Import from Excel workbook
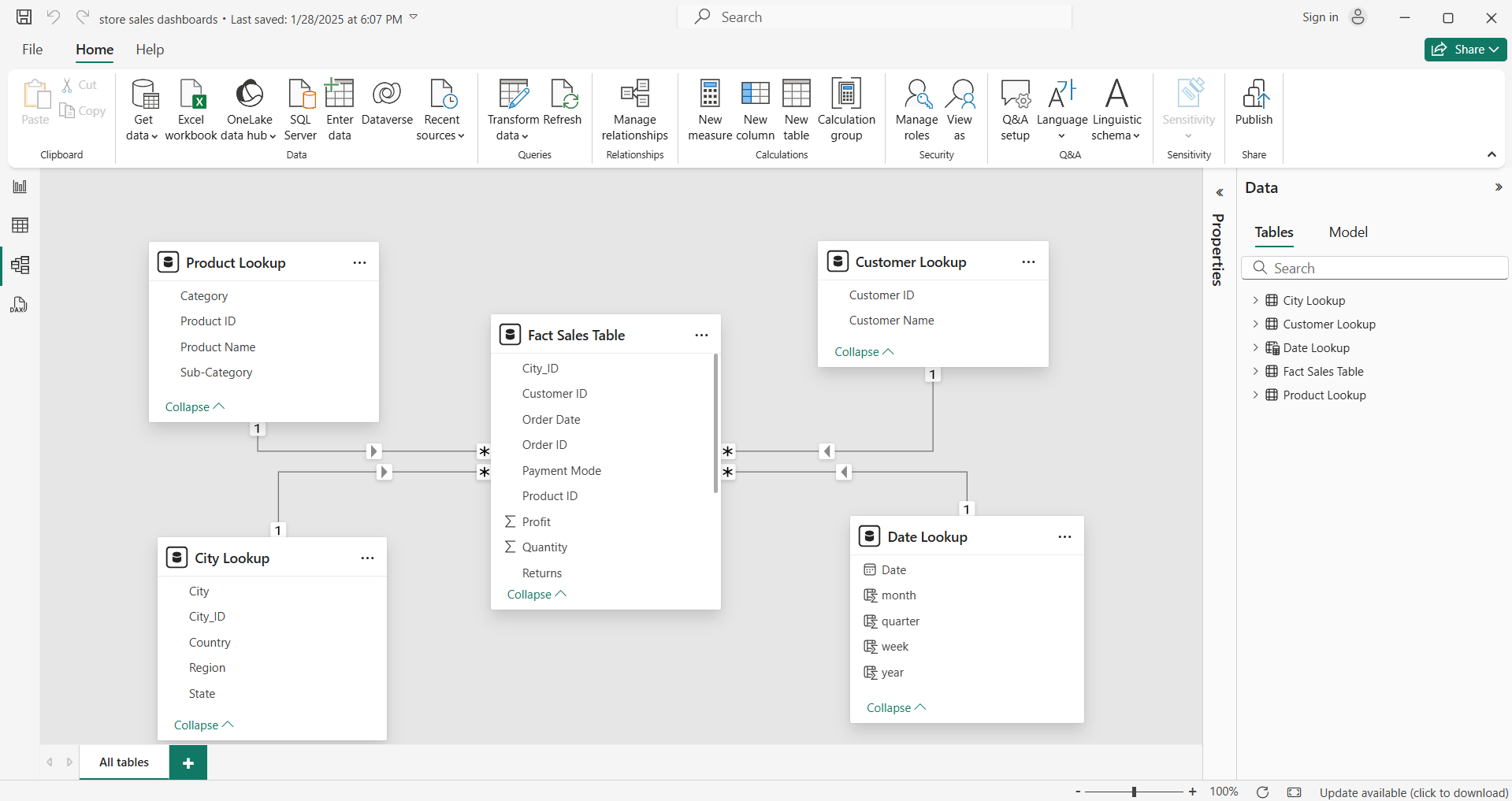Screen dimensions: 1512x801 191,109
